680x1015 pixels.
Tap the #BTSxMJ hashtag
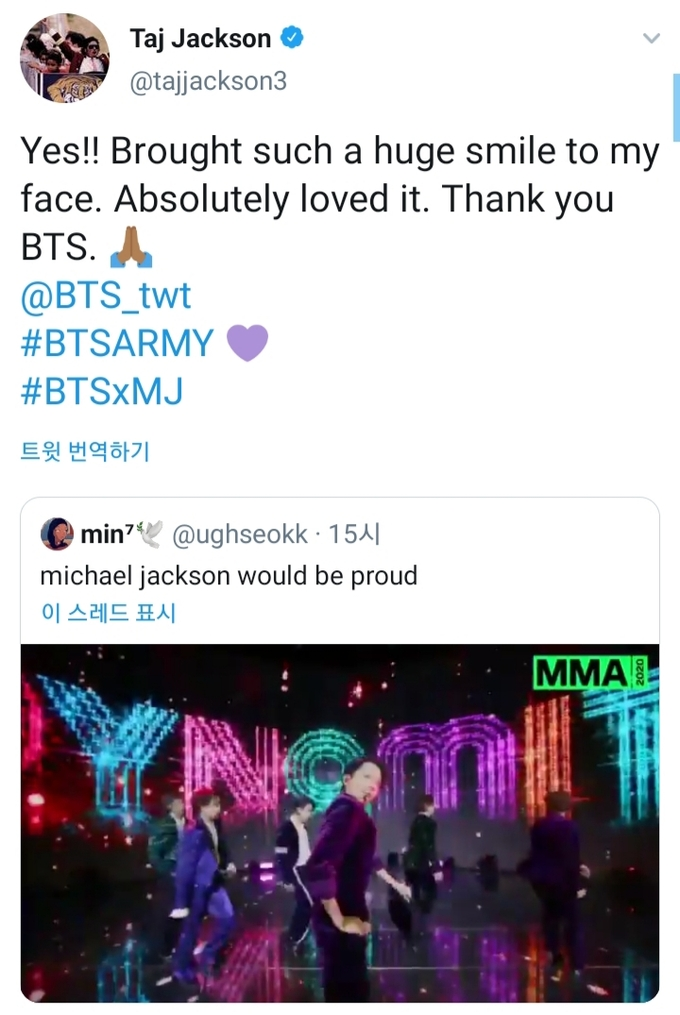pos(101,391)
